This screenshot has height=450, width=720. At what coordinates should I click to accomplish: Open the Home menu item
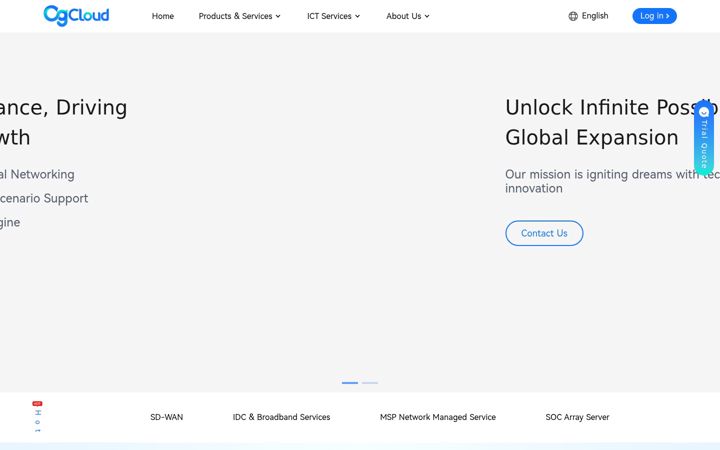[163, 16]
